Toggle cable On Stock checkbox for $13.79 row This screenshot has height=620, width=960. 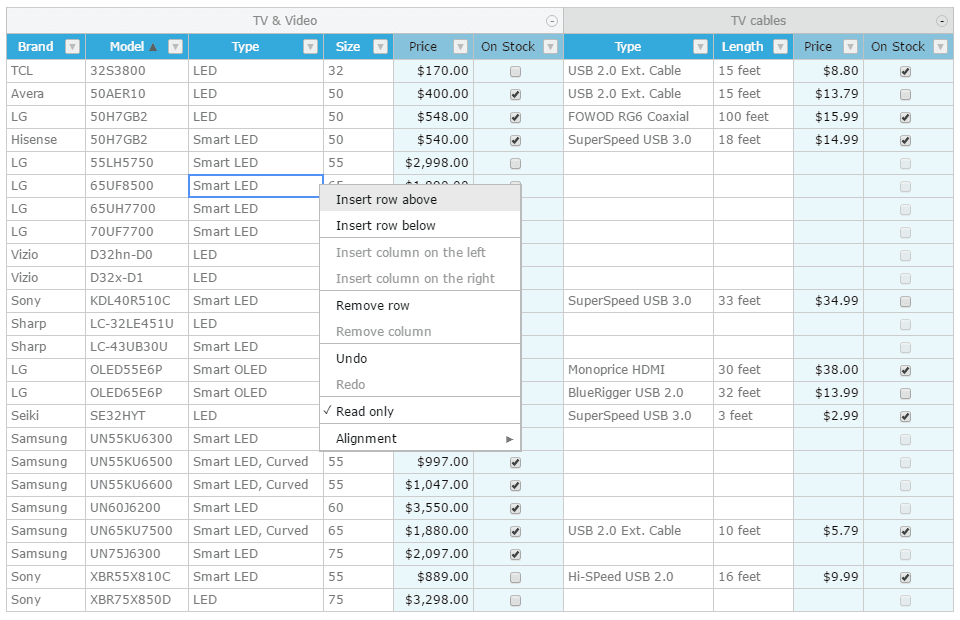(906, 95)
